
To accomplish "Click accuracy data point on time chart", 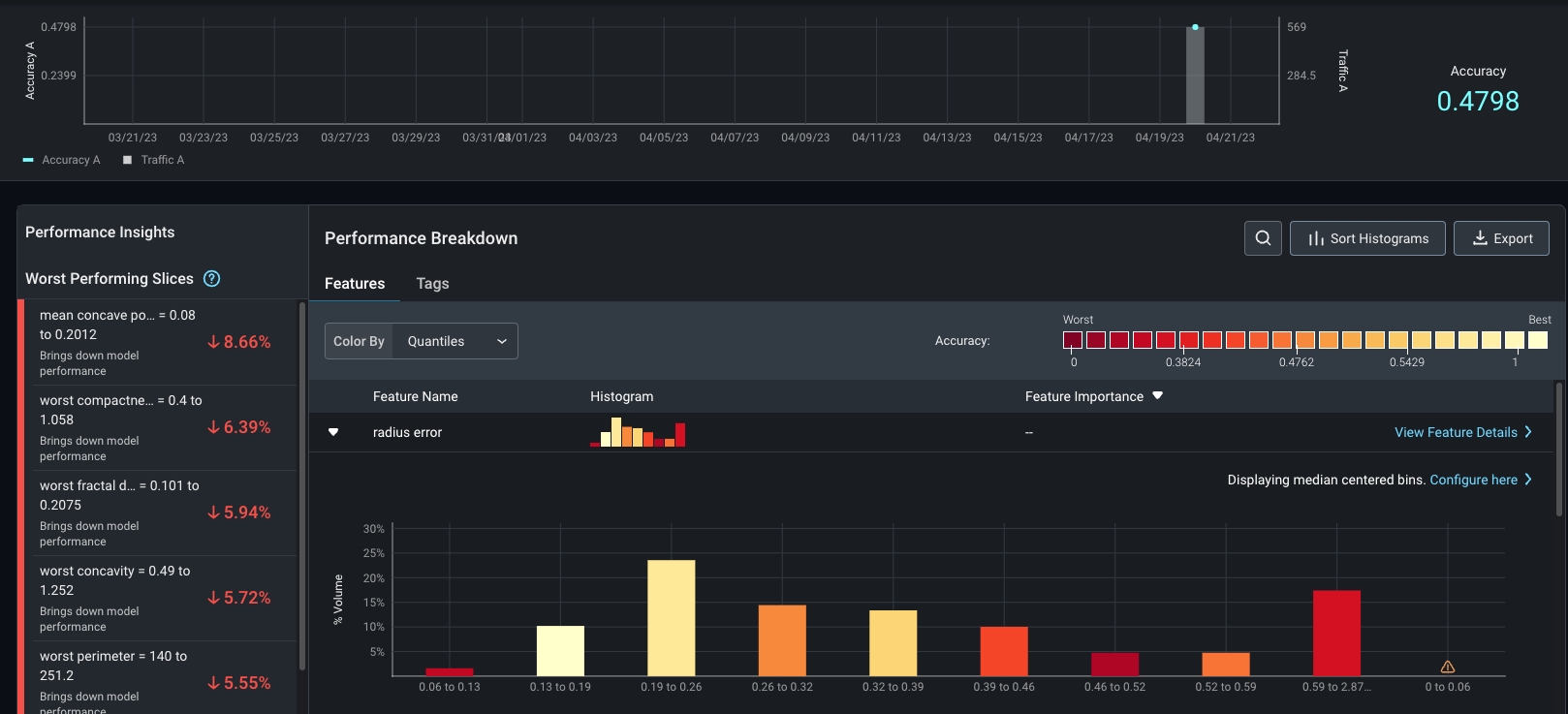I will (x=1195, y=27).
